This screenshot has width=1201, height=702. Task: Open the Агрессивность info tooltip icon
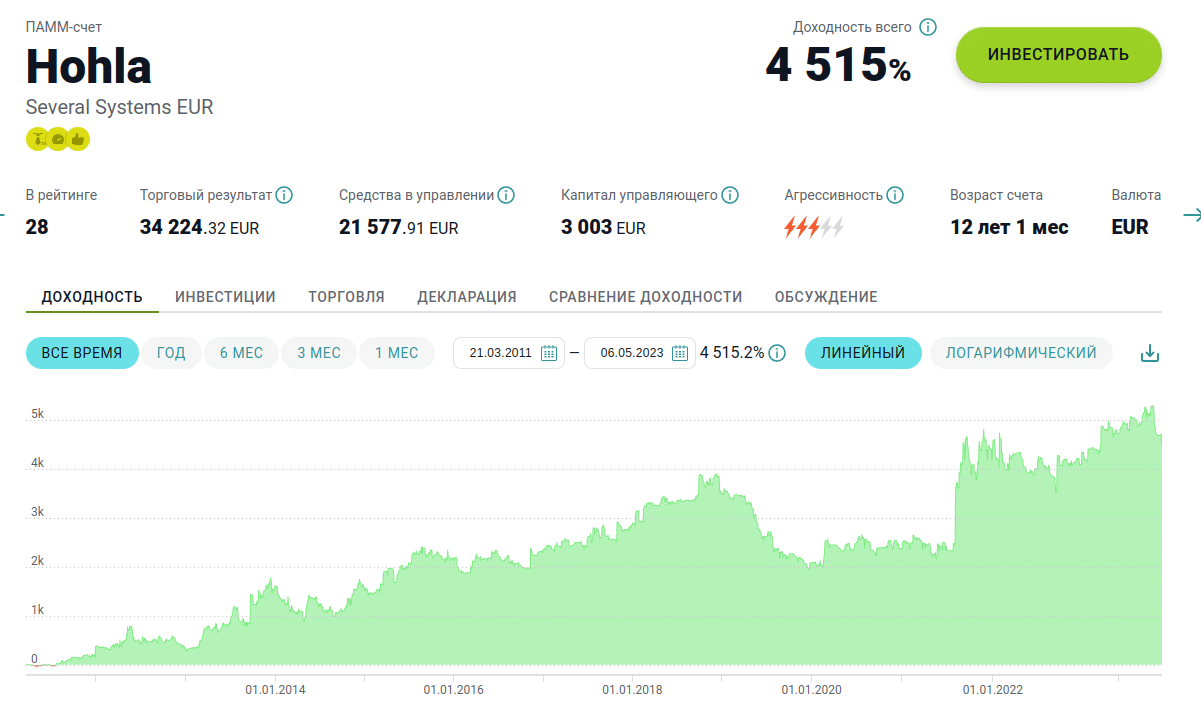[895, 195]
